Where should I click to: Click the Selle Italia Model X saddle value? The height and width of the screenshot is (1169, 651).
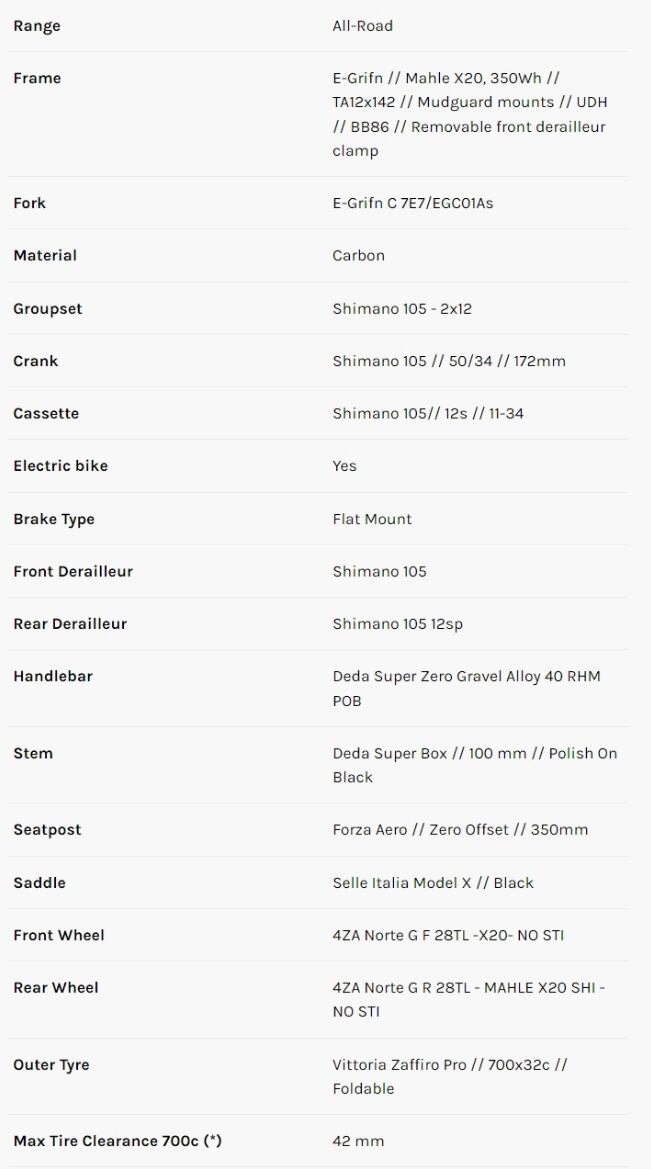pyautogui.click(x=433, y=883)
